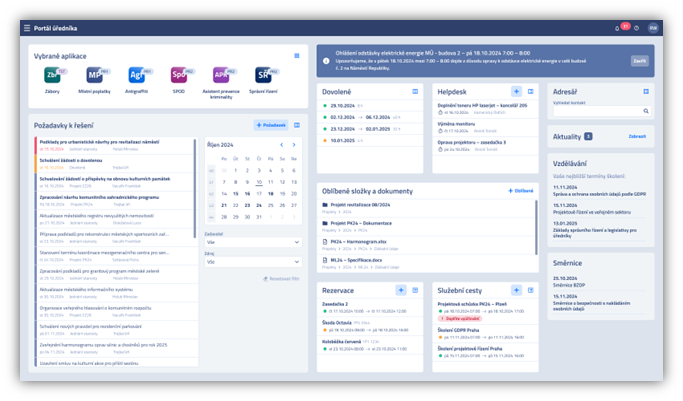The image size is (683, 401).
Task: Add a new Rezervace with plus
Action: point(401,290)
